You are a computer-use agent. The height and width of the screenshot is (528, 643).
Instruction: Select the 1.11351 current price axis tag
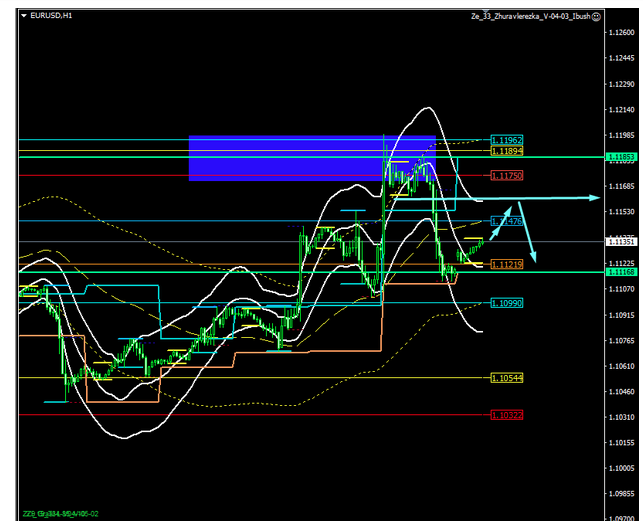[619, 242]
